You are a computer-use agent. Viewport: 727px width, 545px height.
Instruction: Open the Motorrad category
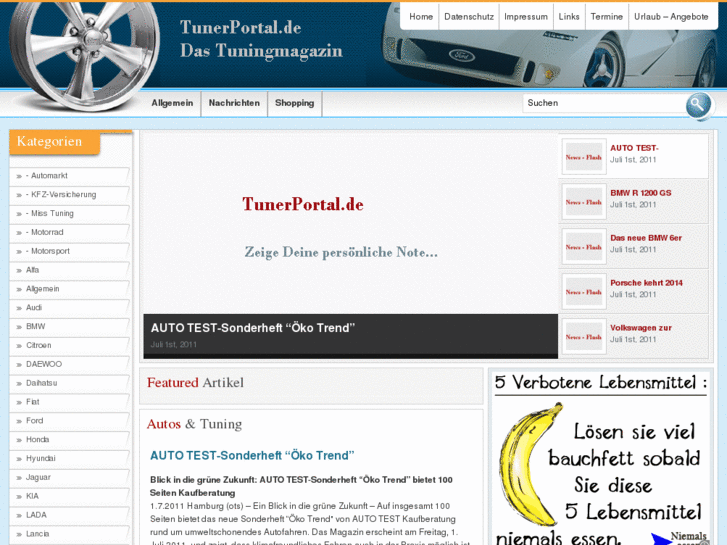pyautogui.click(x=45, y=232)
